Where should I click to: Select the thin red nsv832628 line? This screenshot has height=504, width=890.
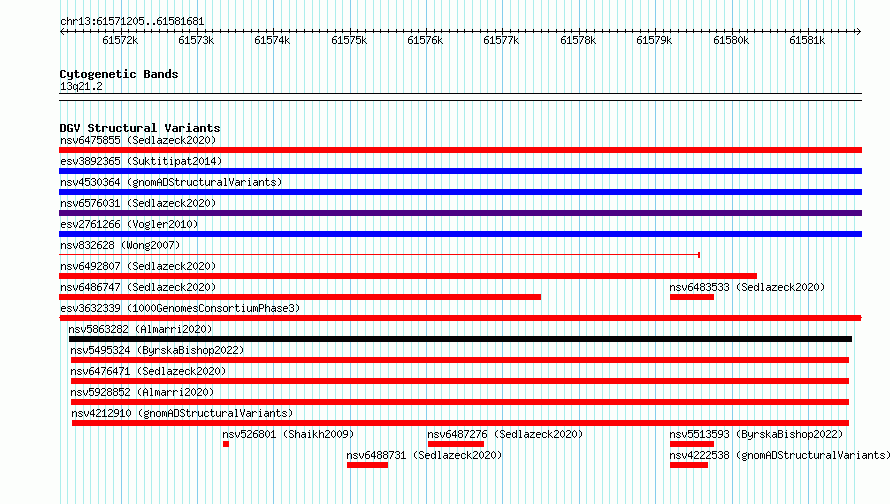click(379, 255)
